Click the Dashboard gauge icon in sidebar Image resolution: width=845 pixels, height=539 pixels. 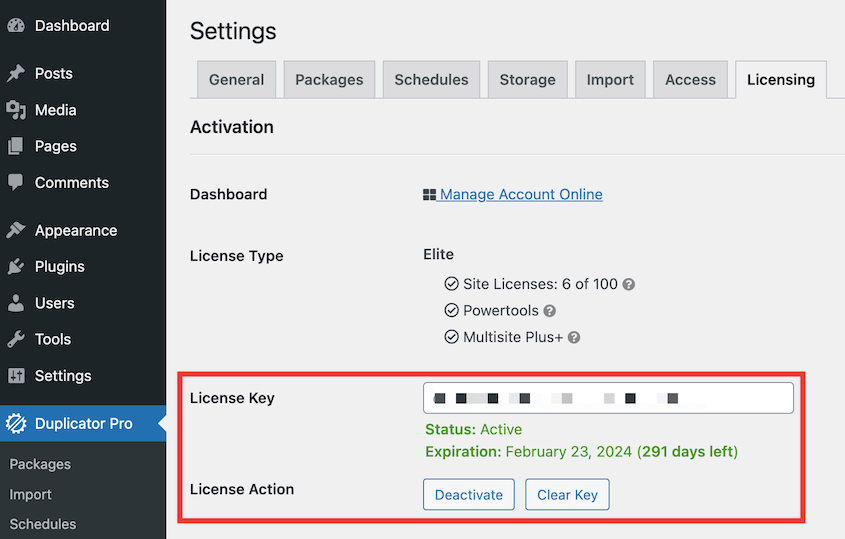[x=16, y=25]
